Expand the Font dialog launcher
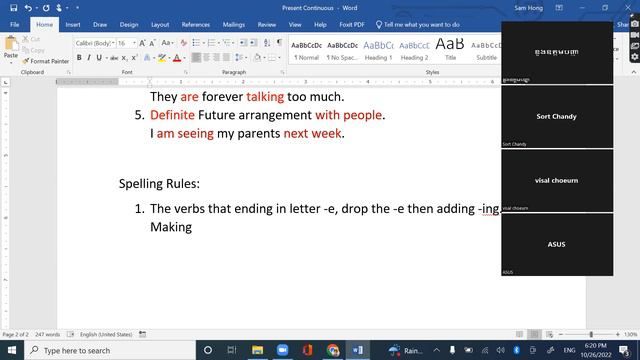This screenshot has width=640, height=360. click(186, 72)
